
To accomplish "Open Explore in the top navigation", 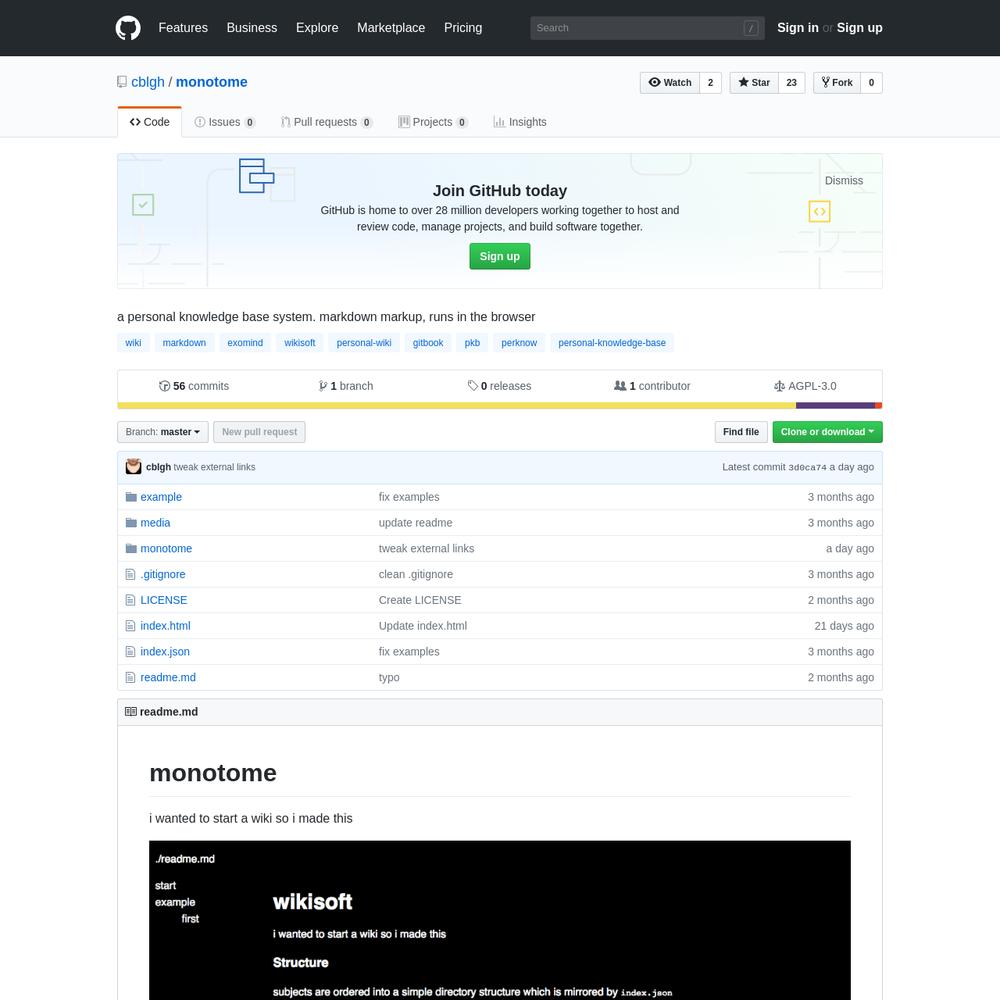I will (317, 28).
